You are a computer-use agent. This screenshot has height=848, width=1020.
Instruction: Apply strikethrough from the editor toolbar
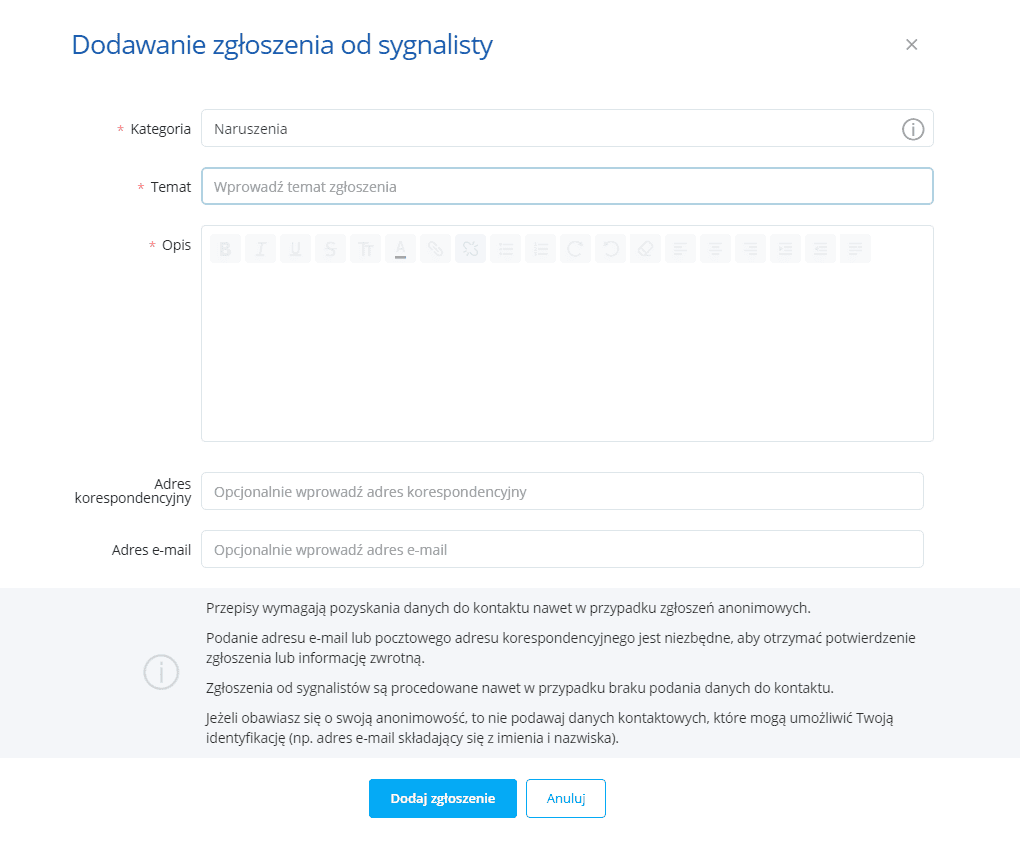pos(330,249)
